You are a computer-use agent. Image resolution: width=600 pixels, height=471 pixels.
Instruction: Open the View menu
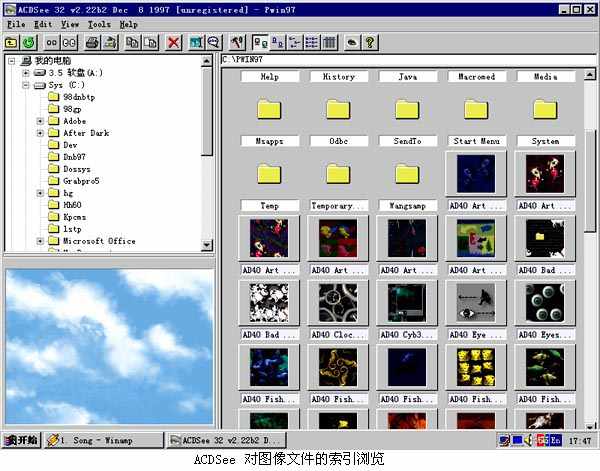point(70,23)
